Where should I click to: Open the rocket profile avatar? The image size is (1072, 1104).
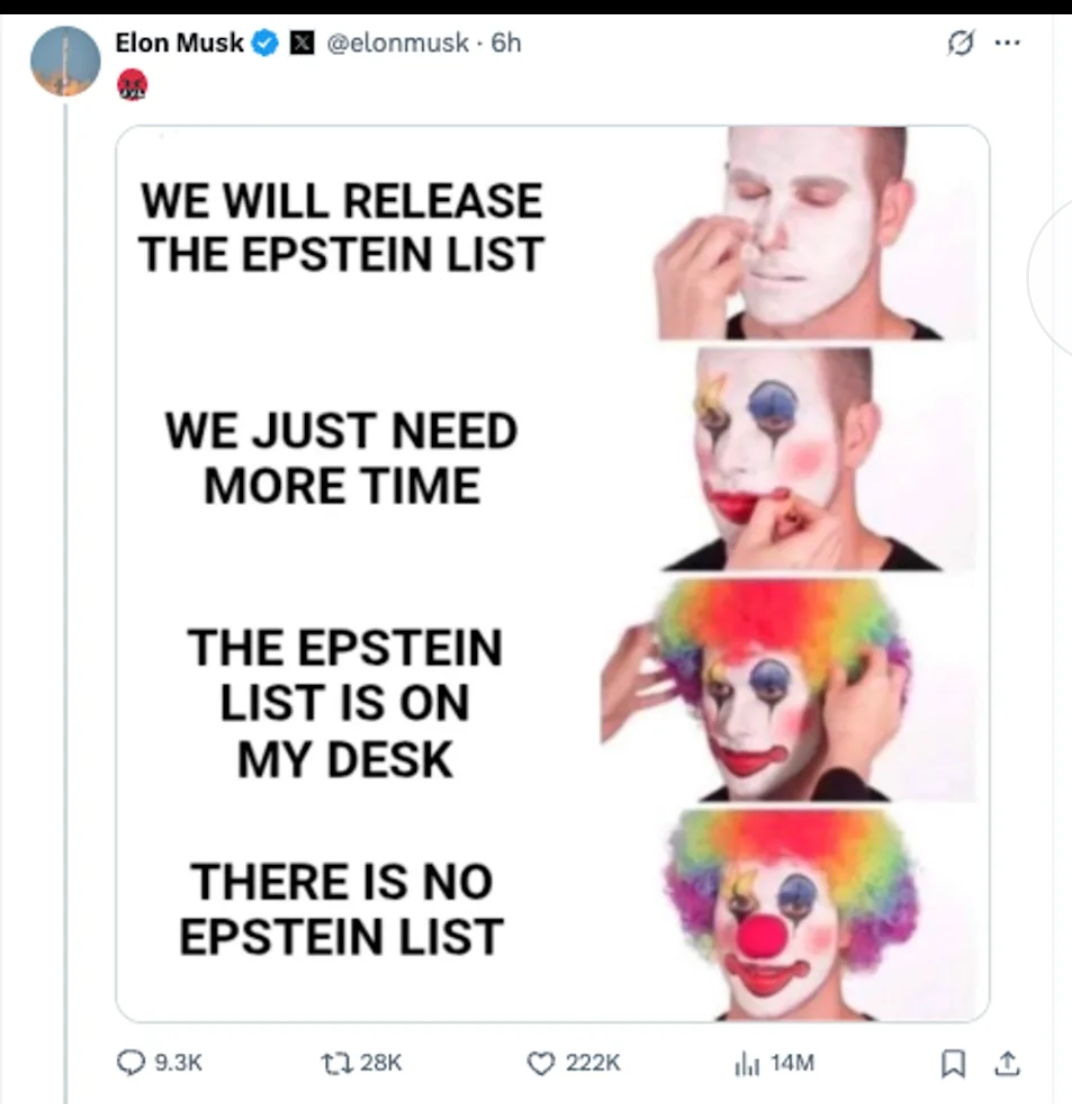point(66,60)
